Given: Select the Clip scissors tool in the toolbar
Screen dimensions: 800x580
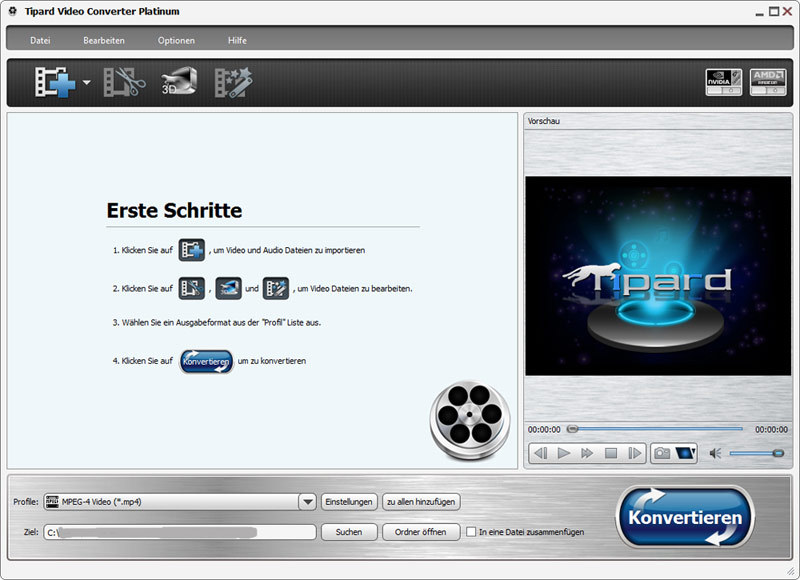Looking at the screenshot, I should point(124,82).
